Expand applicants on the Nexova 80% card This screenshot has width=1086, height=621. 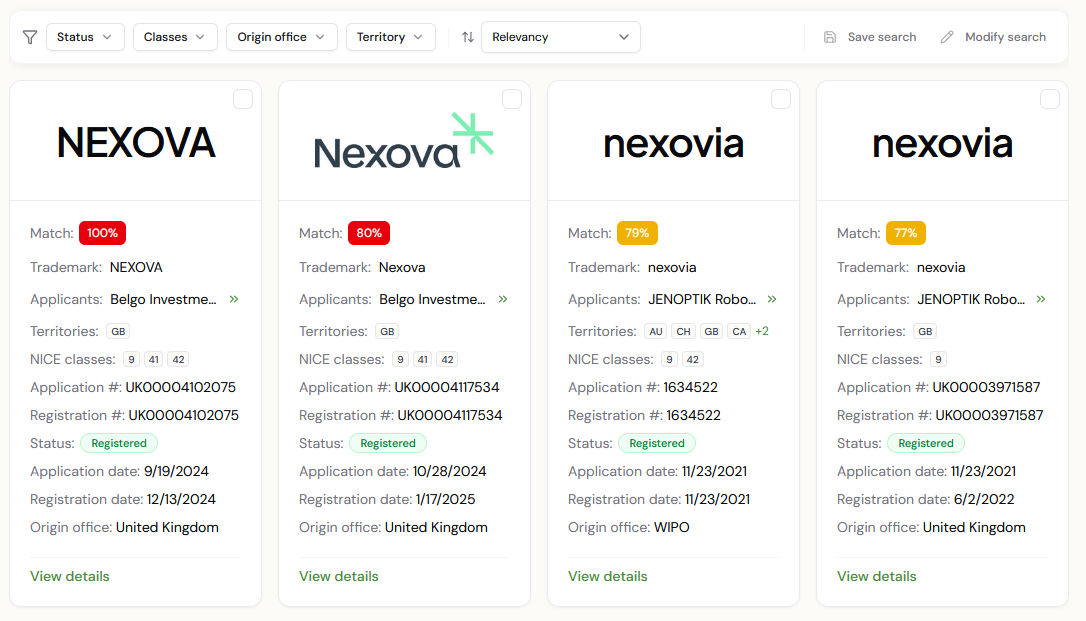click(x=503, y=299)
